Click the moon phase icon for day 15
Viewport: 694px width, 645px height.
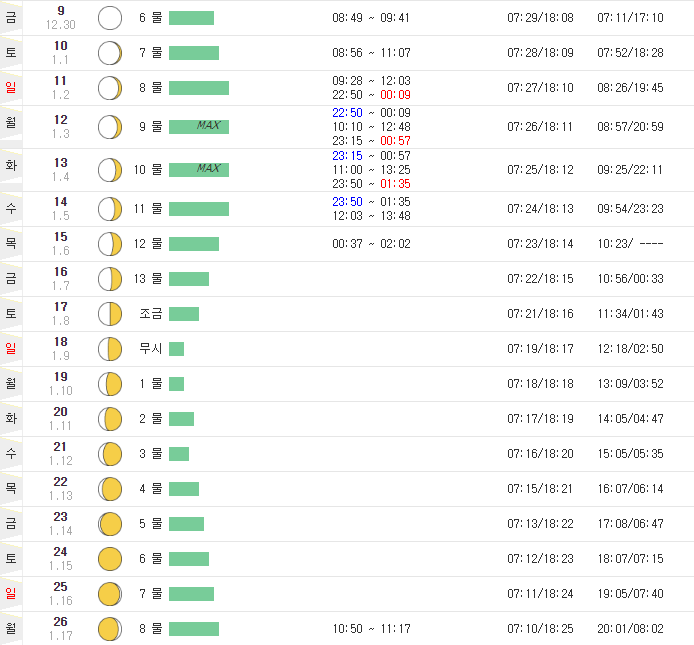110,244
